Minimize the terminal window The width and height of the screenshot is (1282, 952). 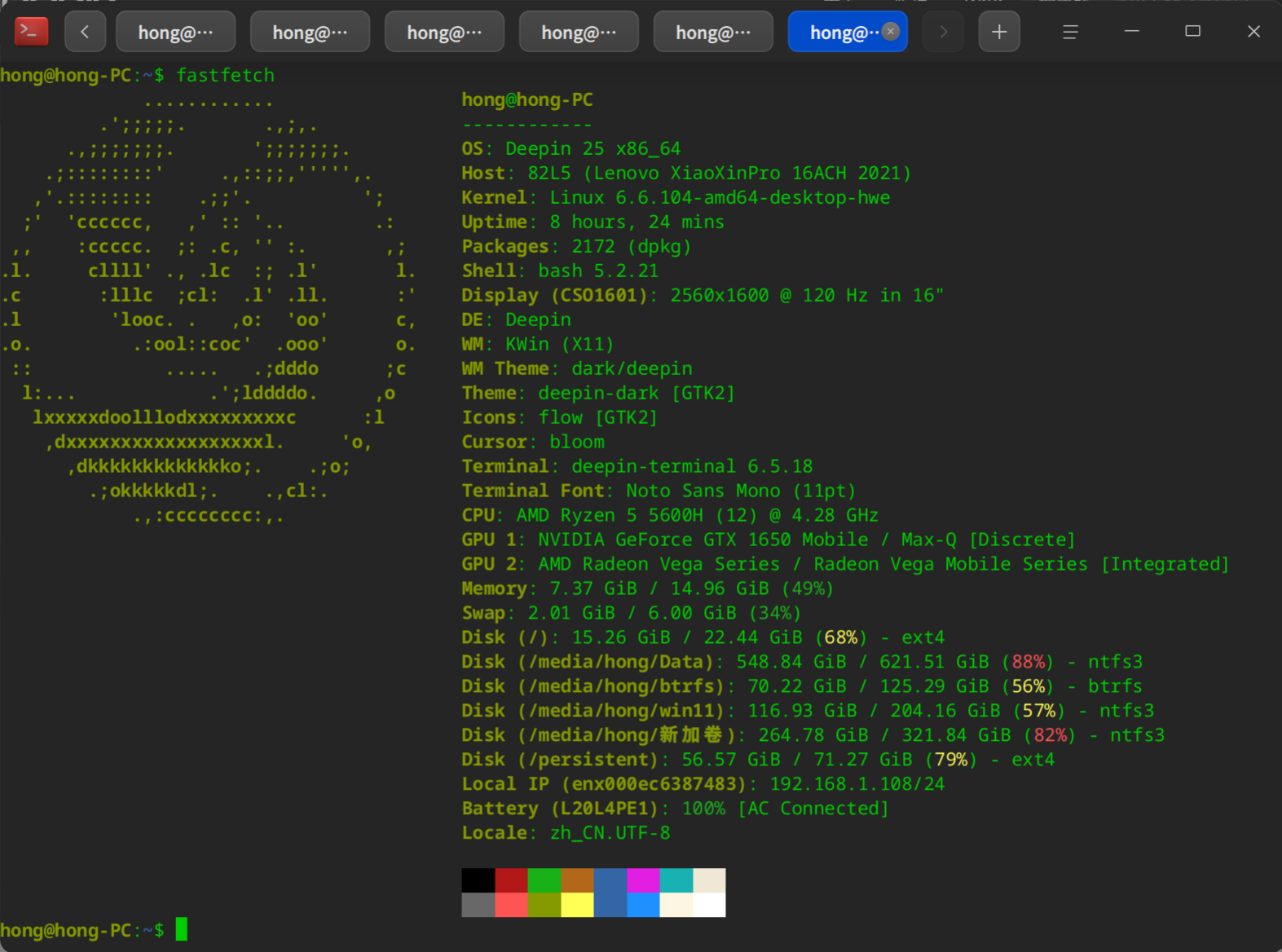1131,31
